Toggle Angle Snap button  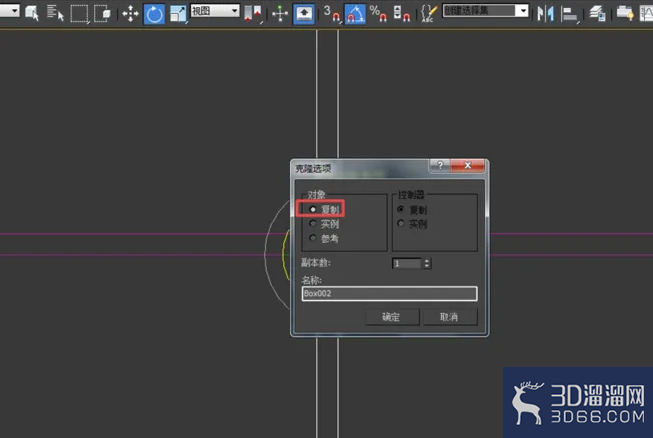click(355, 14)
